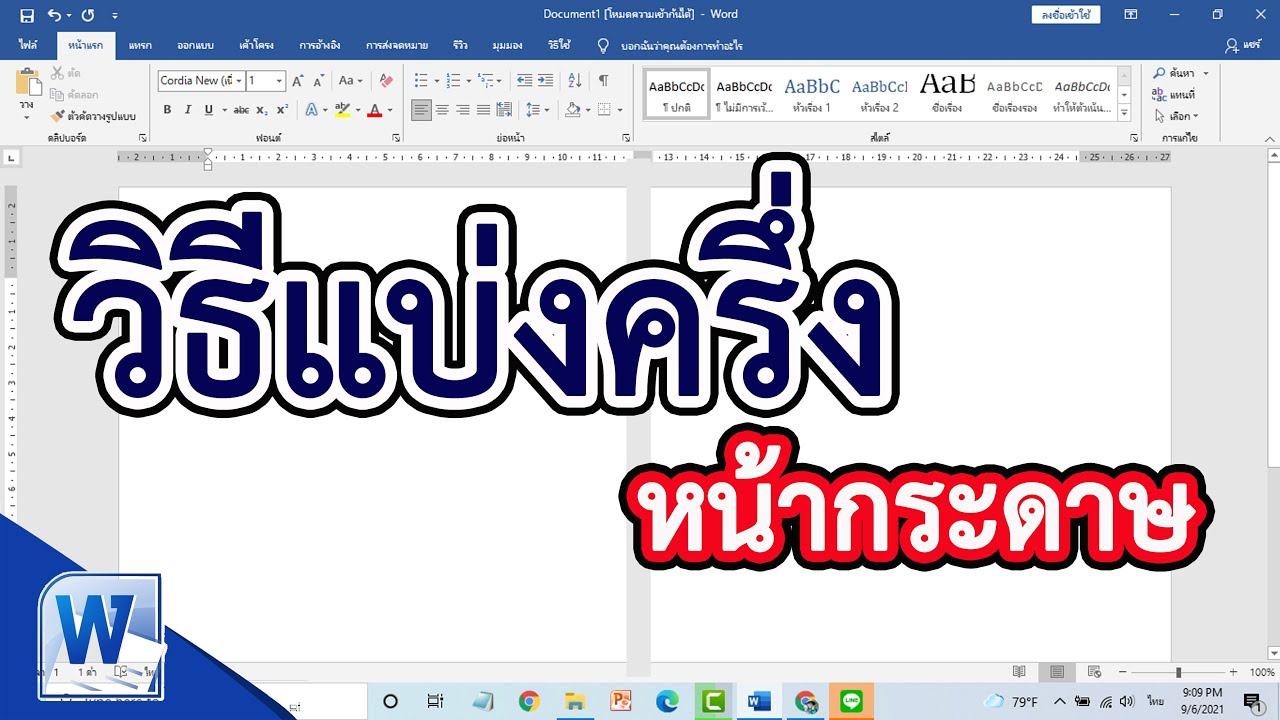Open the Cordia New font name dropdown
The height and width of the screenshot is (720, 1280).
click(239, 81)
